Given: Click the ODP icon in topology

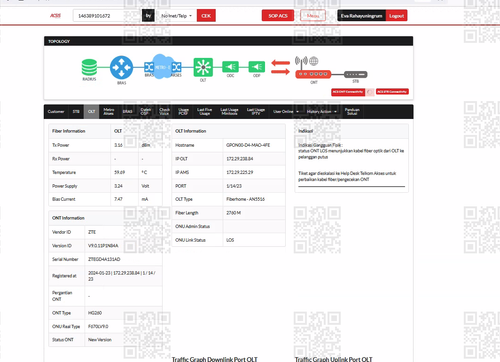Looking at the screenshot, I should [x=256, y=67].
